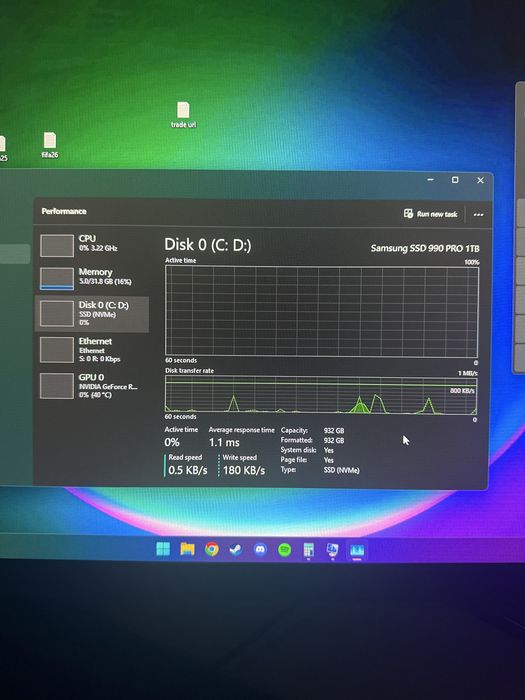The image size is (525, 700).
Task: Click the 'Active time' graph label
Action: click(x=180, y=260)
